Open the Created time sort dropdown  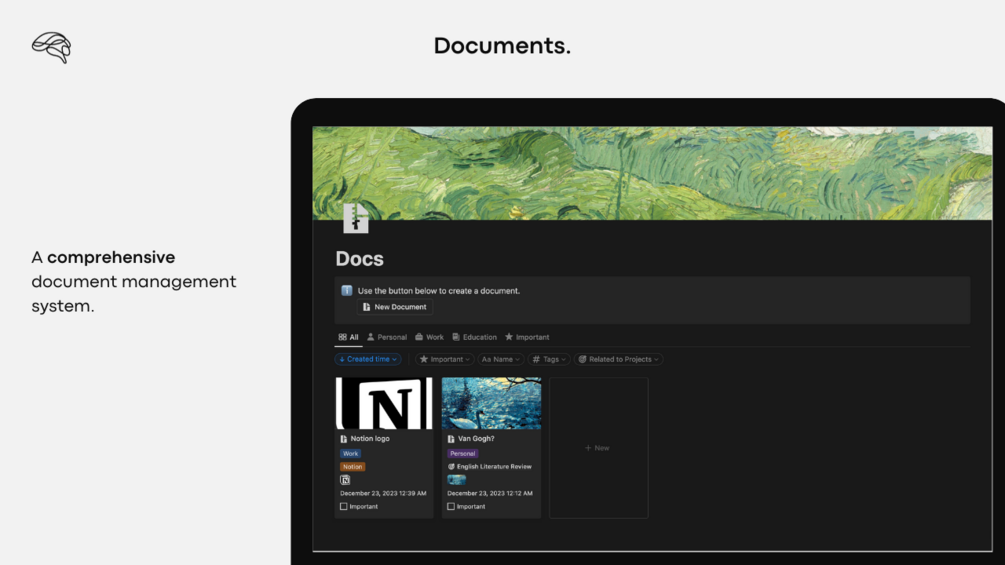click(x=368, y=359)
